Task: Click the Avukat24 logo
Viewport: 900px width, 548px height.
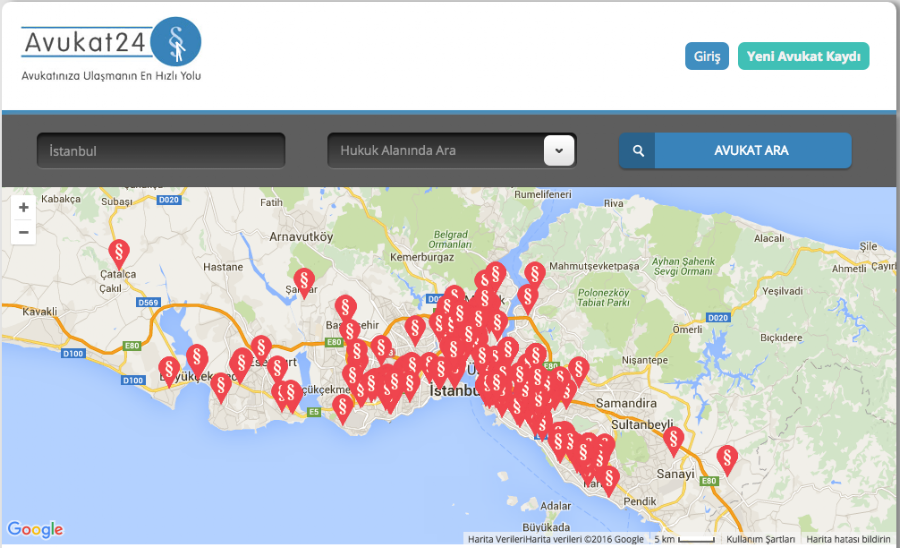Action: 111,50
